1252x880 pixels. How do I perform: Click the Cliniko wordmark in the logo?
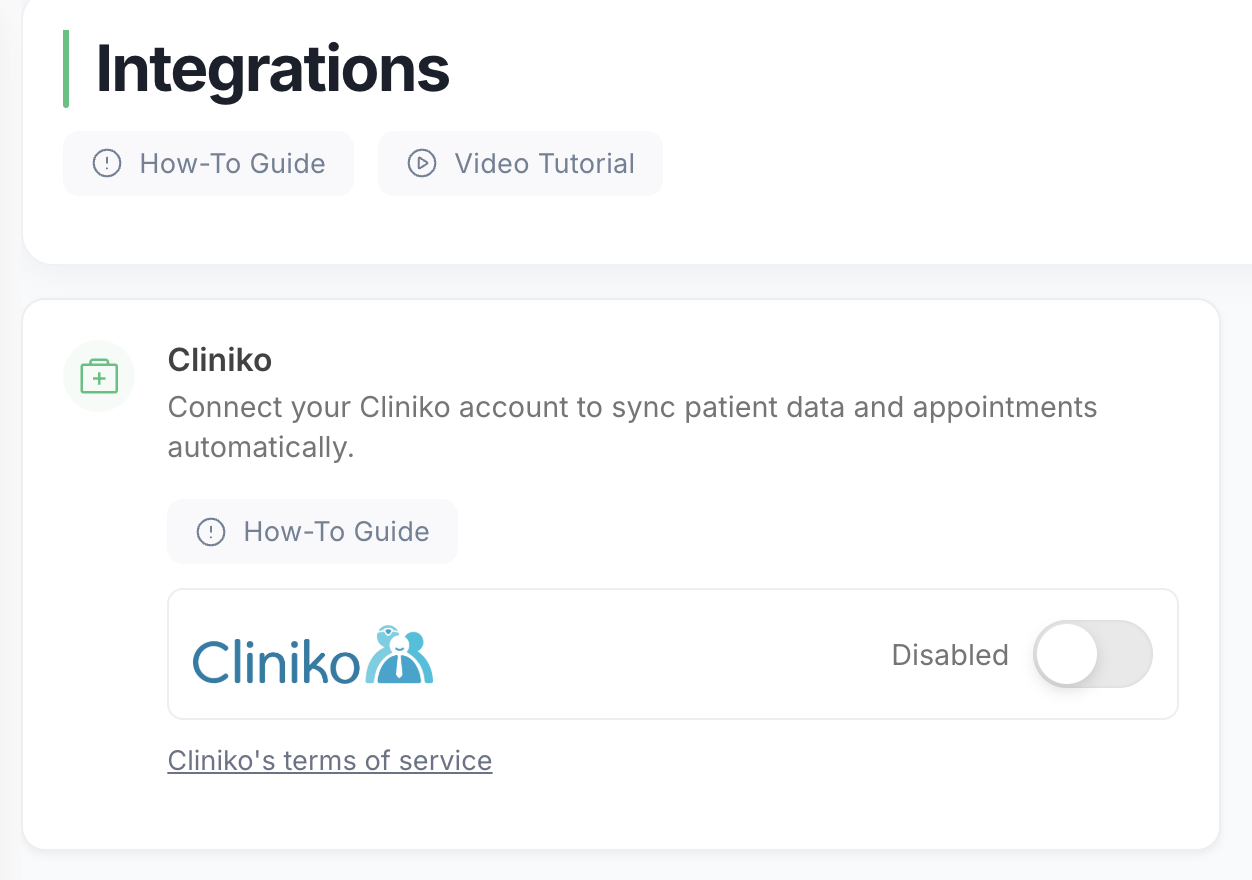tap(276, 660)
